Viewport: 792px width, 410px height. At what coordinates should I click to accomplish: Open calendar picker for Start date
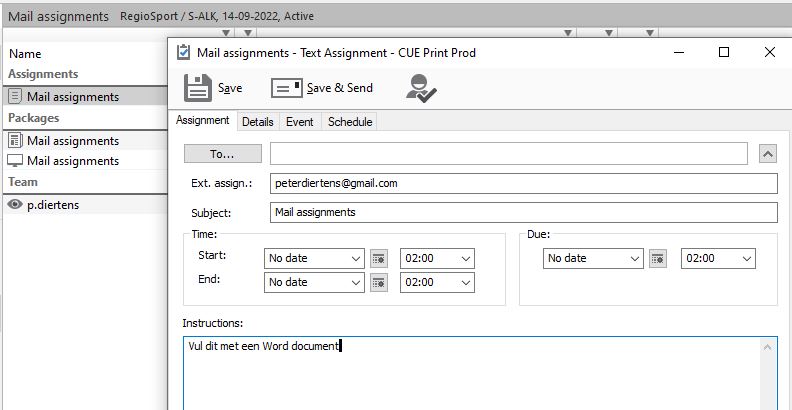[378, 258]
